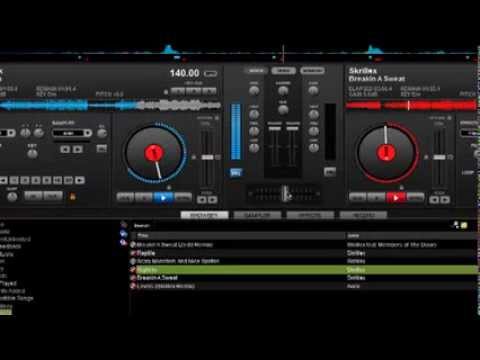
Task: Switch to the MIXER panel tab
Action: point(256,71)
